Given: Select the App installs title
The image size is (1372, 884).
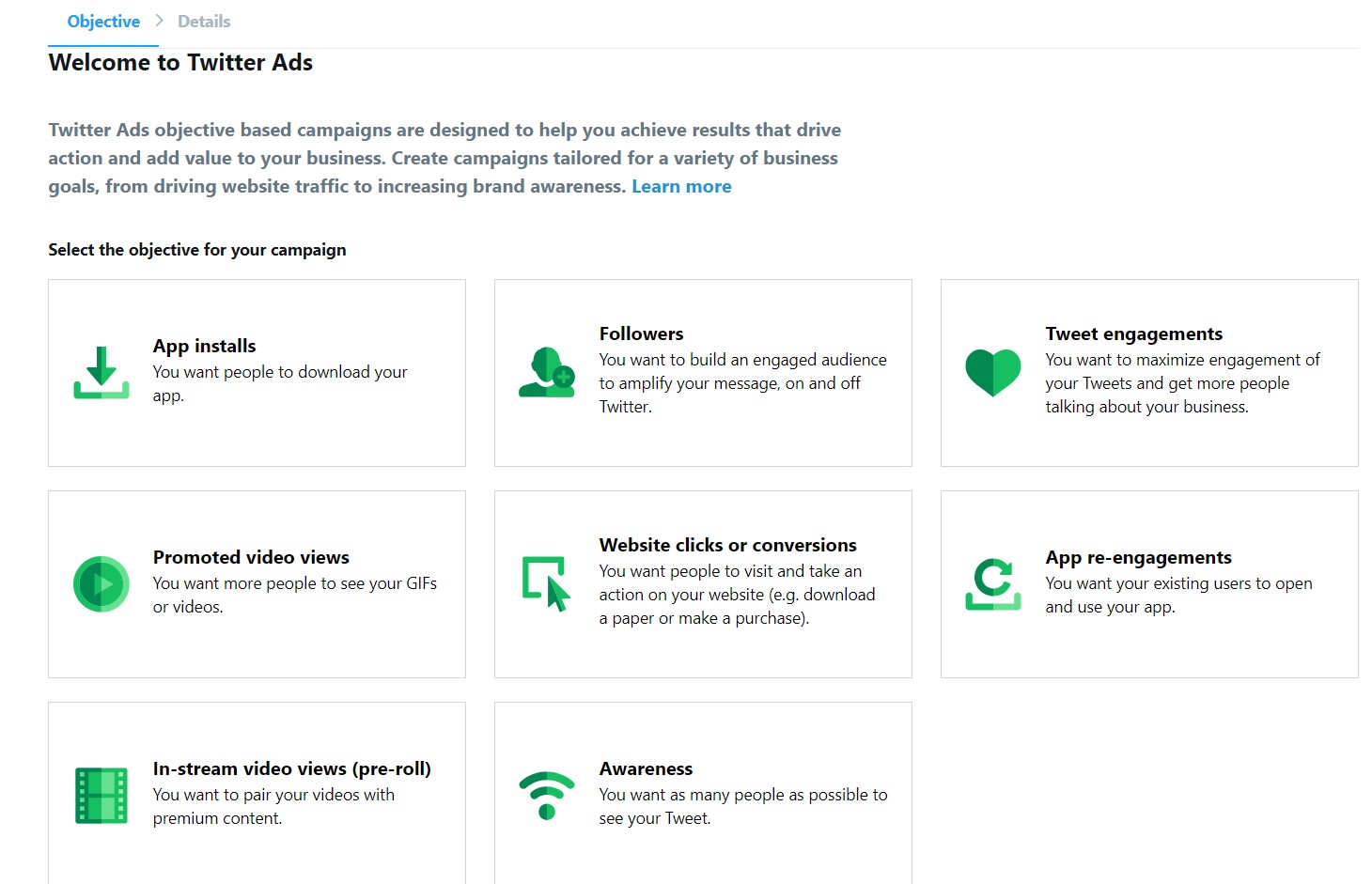Looking at the screenshot, I should (205, 346).
